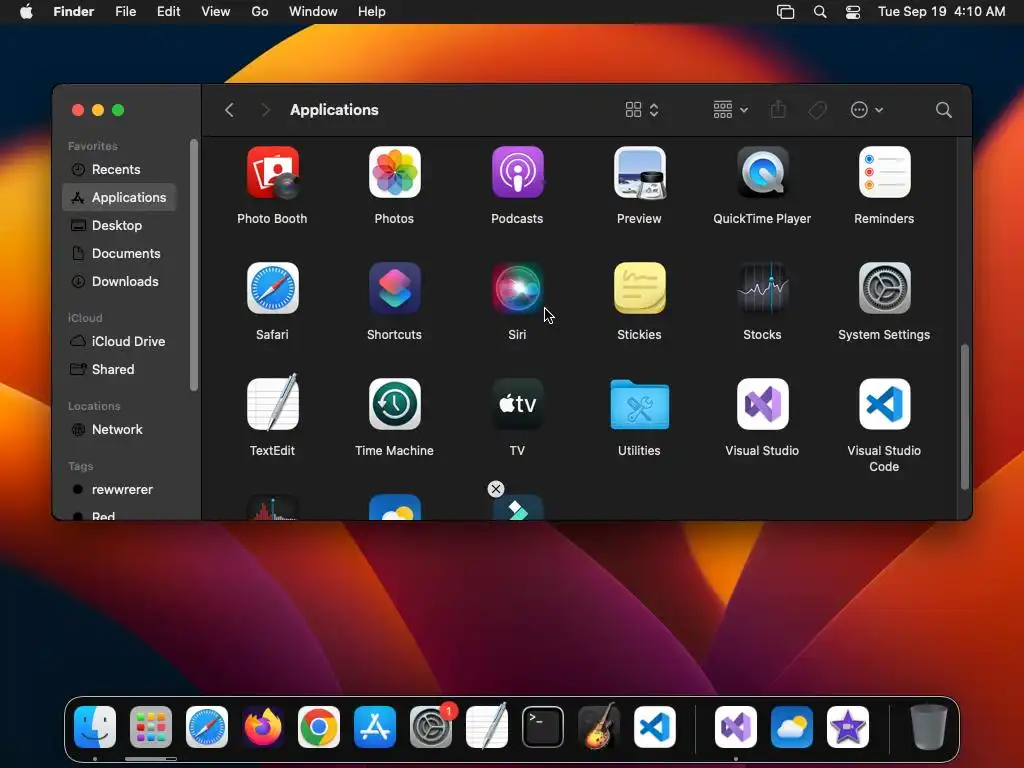
Task: Open App Store from the Dock
Action: coord(375,727)
